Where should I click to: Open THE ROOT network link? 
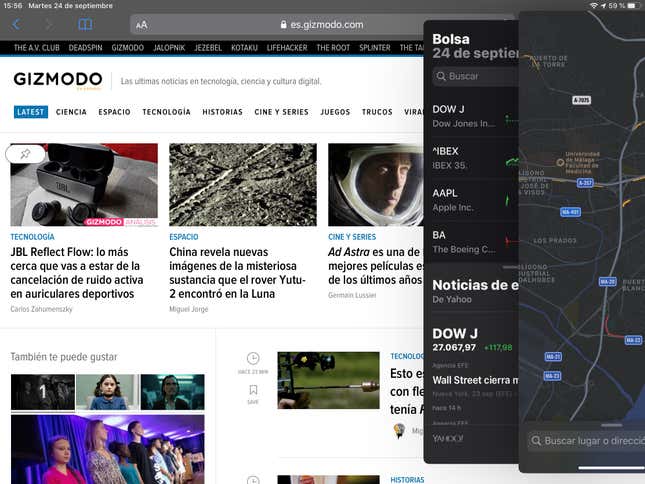[x=333, y=48]
